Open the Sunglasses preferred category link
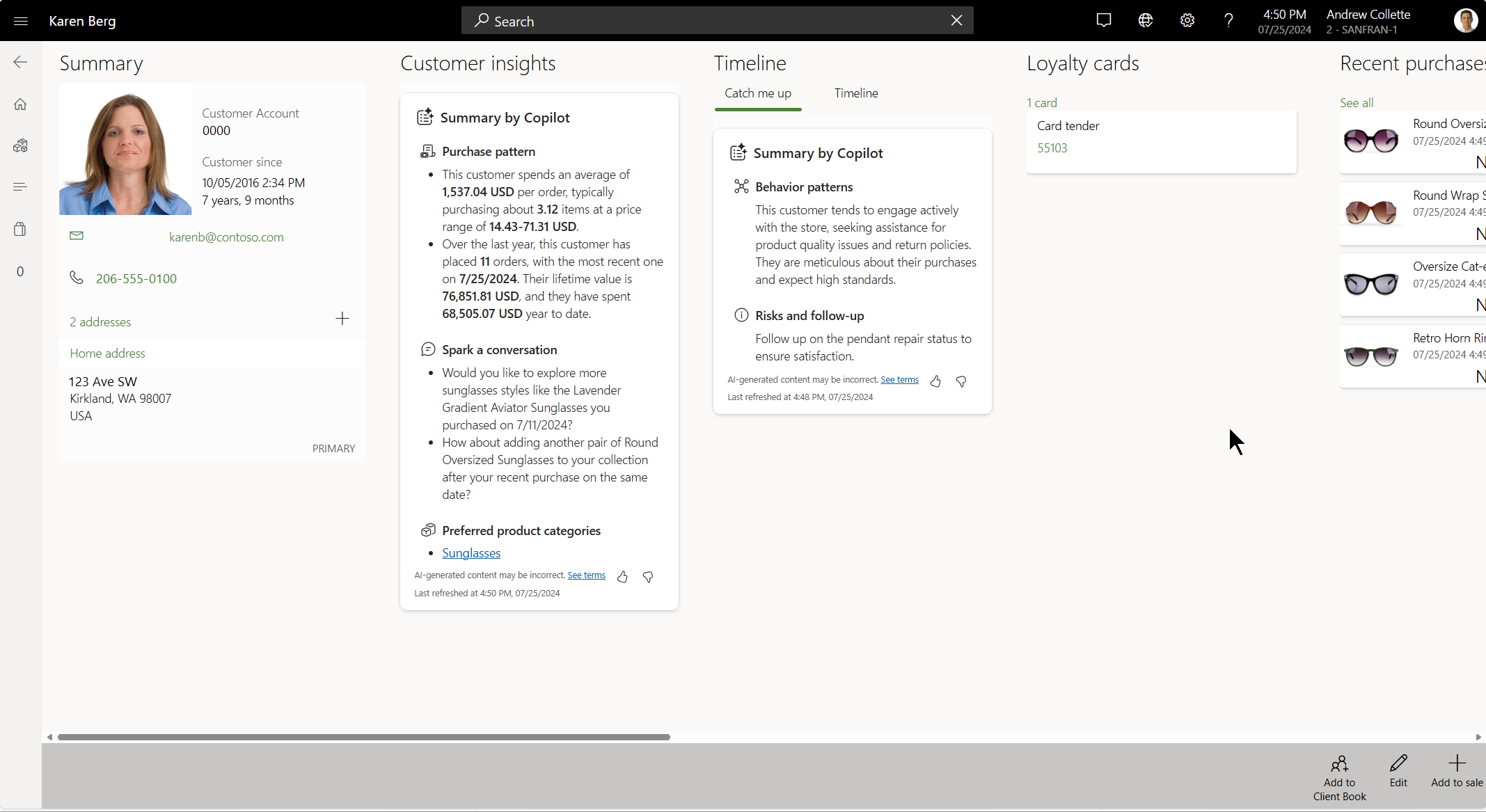The image size is (1486, 812). tap(471, 553)
